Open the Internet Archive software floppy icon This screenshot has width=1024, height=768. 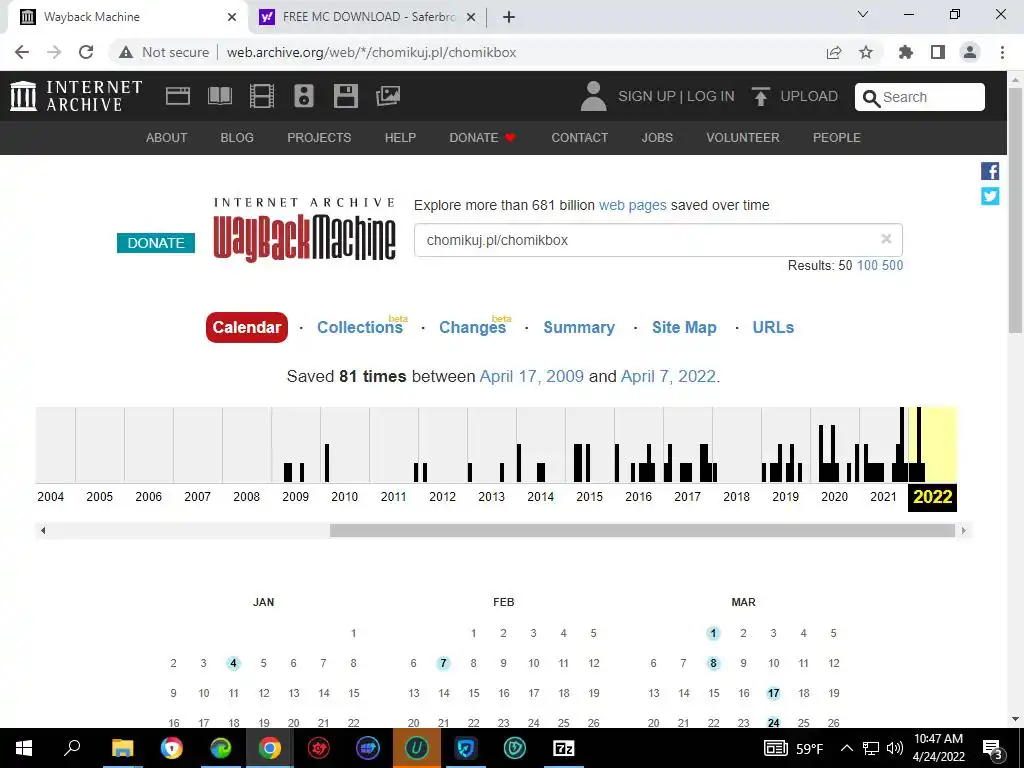tap(345, 97)
